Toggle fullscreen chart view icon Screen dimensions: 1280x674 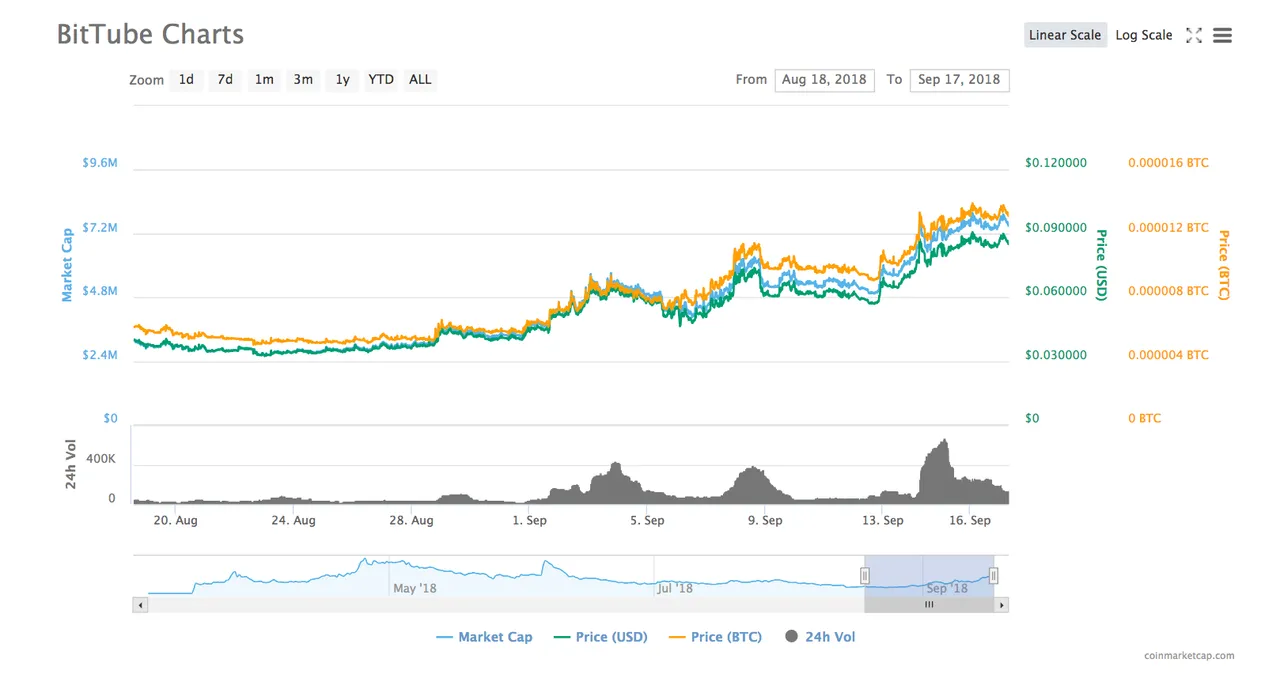pyautogui.click(x=1194, y=35)
